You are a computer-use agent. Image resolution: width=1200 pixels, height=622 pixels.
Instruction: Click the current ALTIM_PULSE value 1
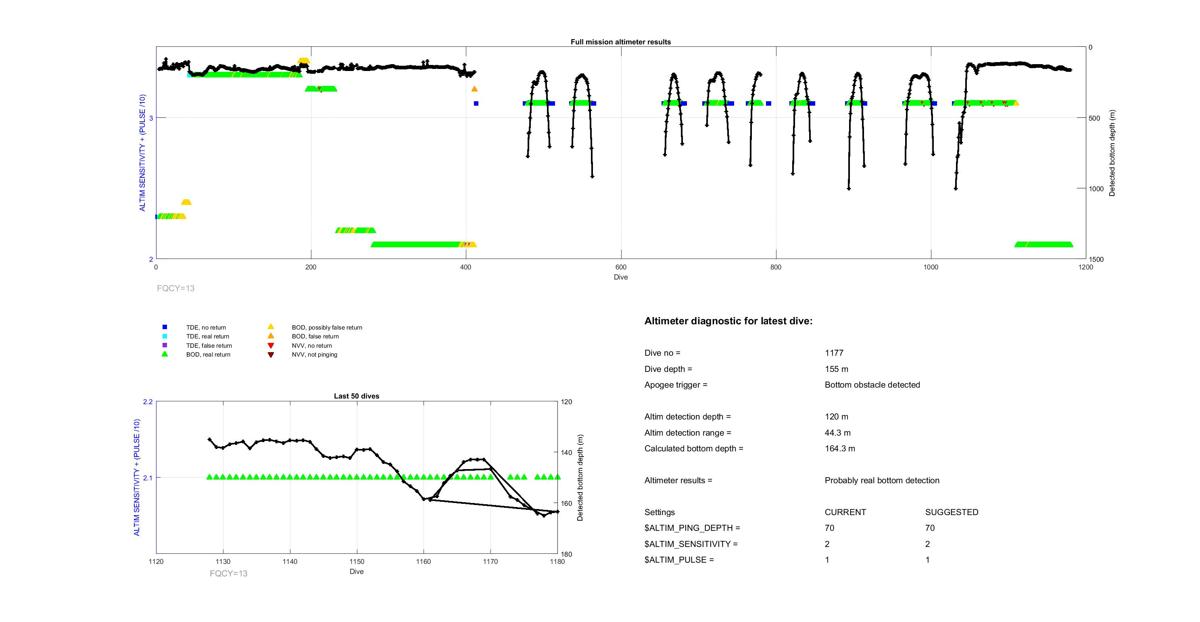[827, 560]
